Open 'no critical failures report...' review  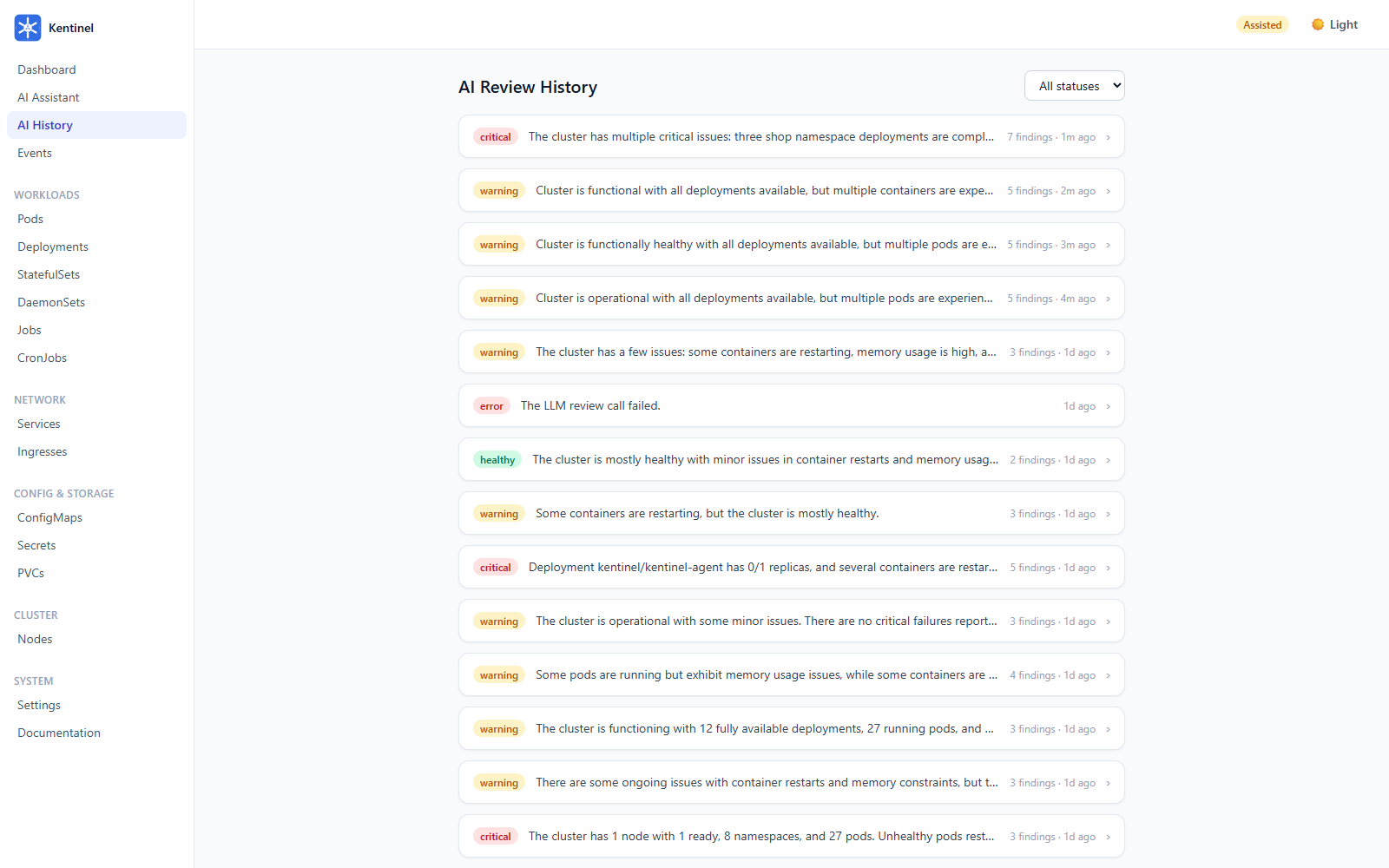click(x=792, y=621)
